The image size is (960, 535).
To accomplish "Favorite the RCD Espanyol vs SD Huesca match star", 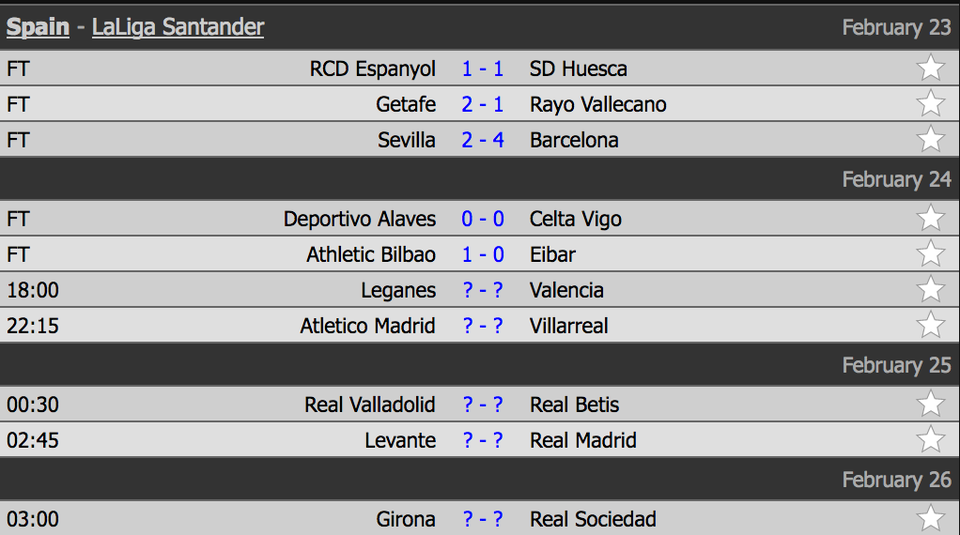I will click(x=930, y=68).
